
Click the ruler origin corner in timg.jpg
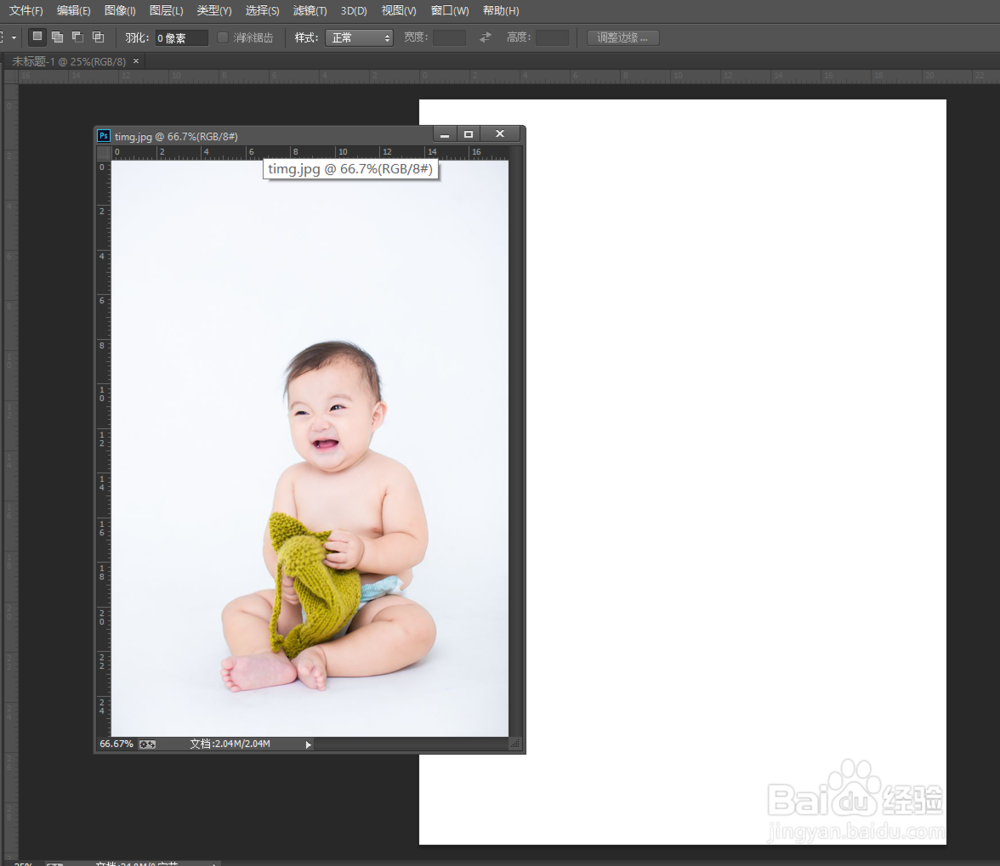pyautogui.click(x=103, y=152)
